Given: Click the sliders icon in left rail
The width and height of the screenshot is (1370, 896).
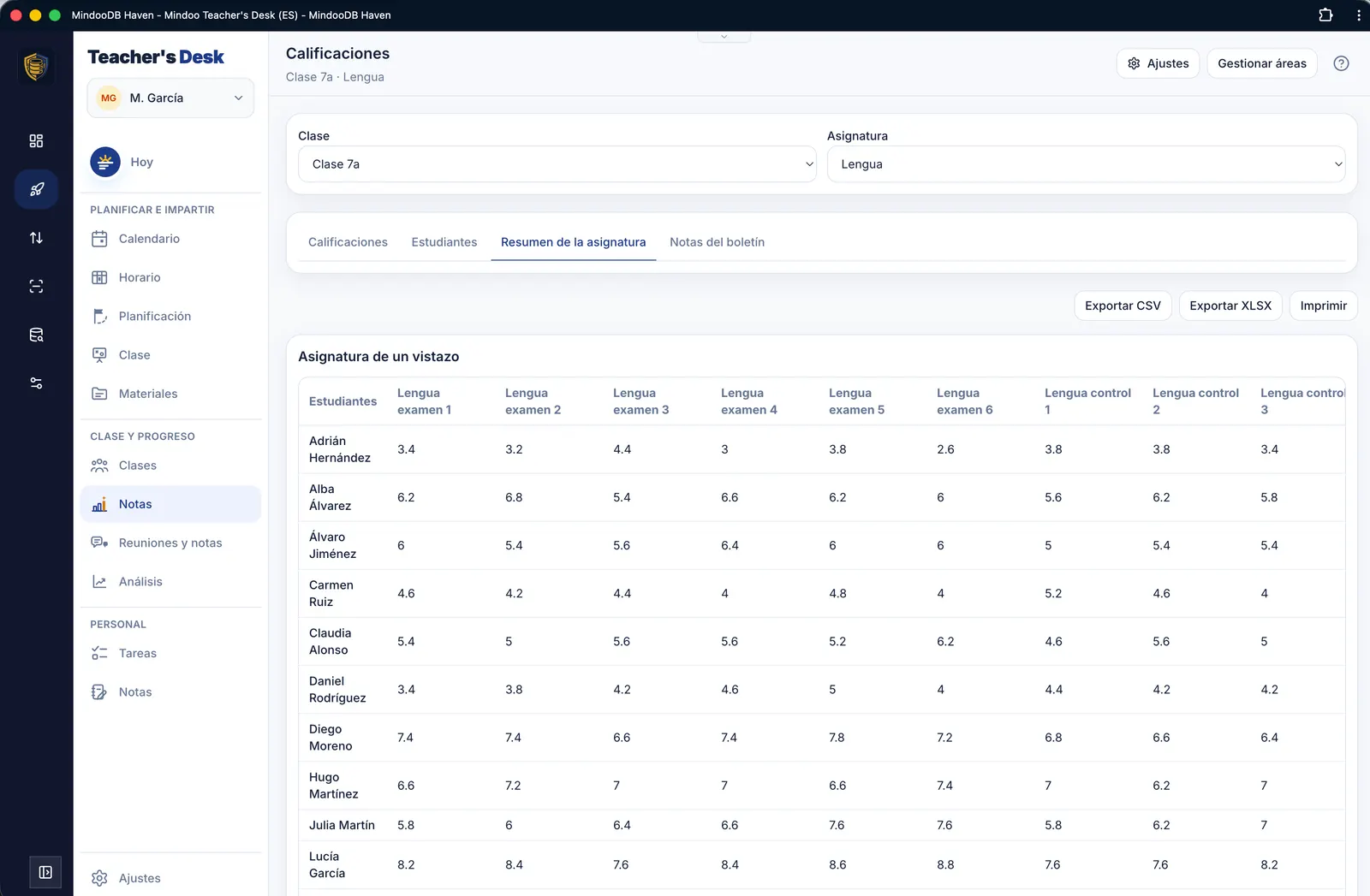Looking at the screenshot, I should (x=36, y=383).
